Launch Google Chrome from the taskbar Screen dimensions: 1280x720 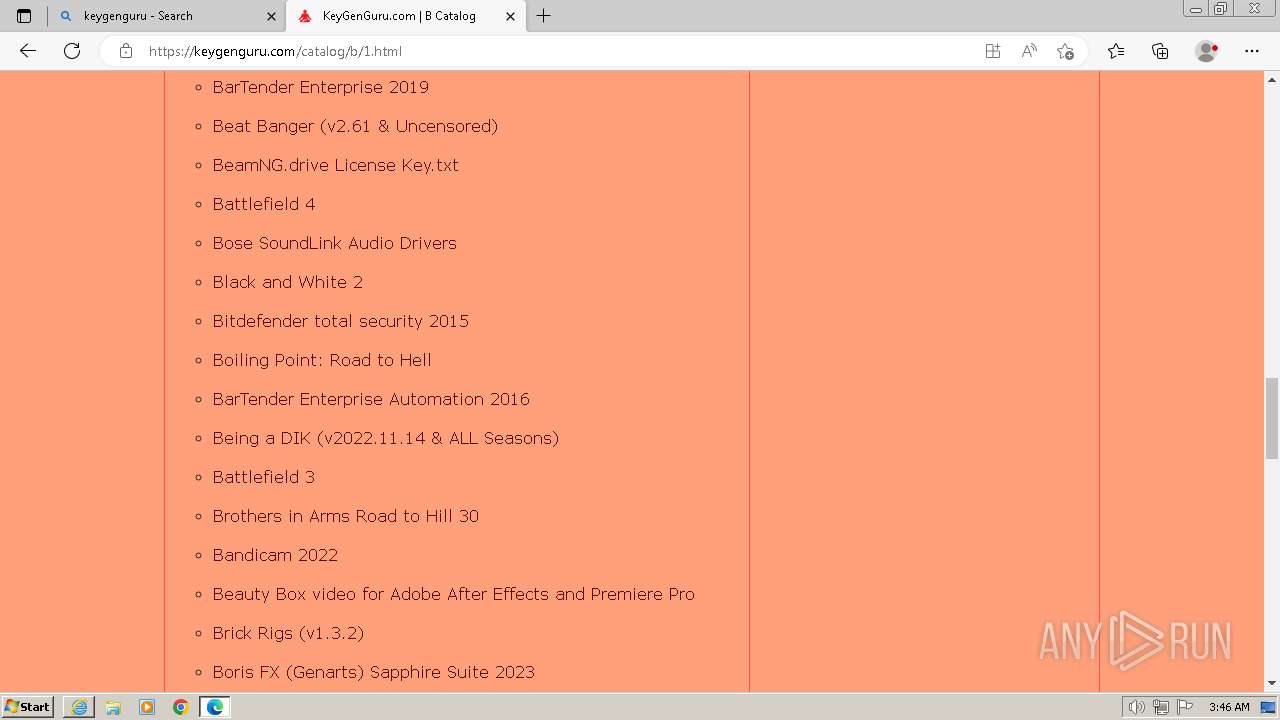(x=180, y=707)
